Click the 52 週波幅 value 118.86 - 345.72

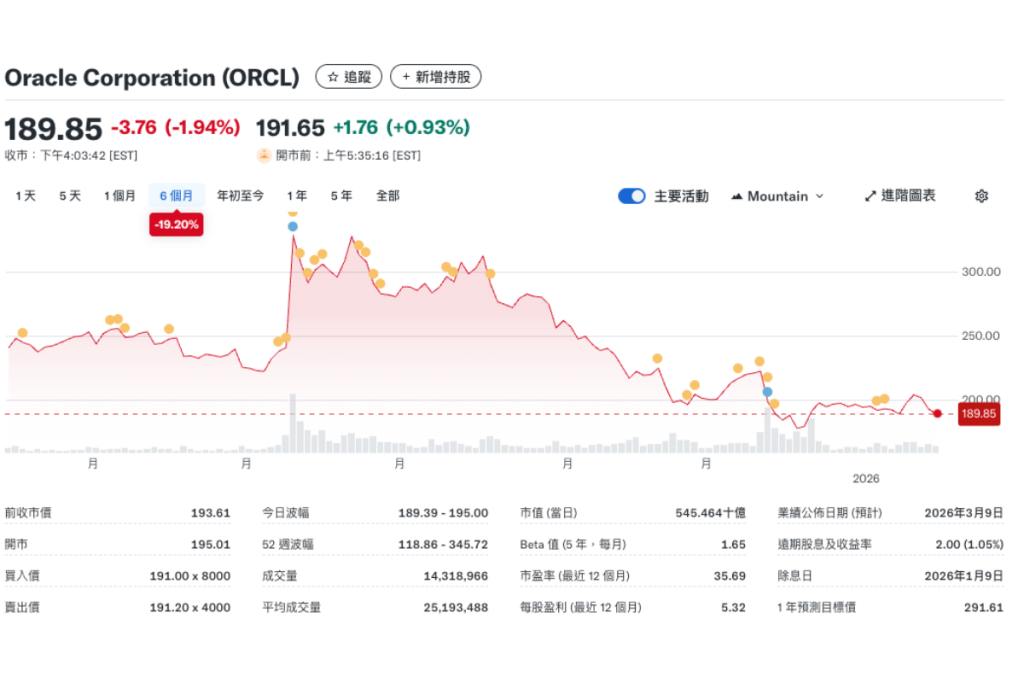443,545
